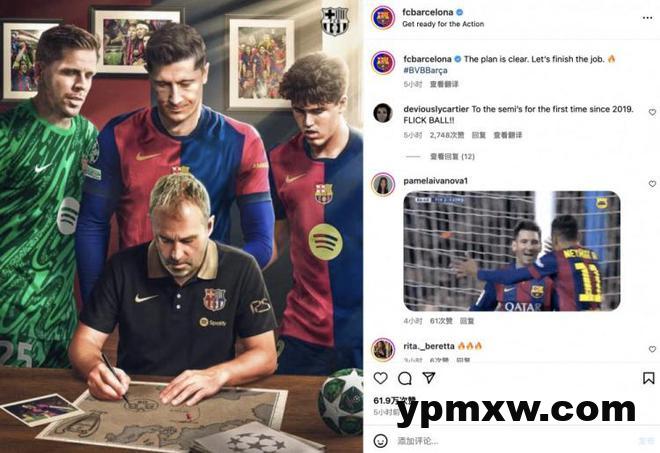Save post with bookmark icon

pos(649,378)
